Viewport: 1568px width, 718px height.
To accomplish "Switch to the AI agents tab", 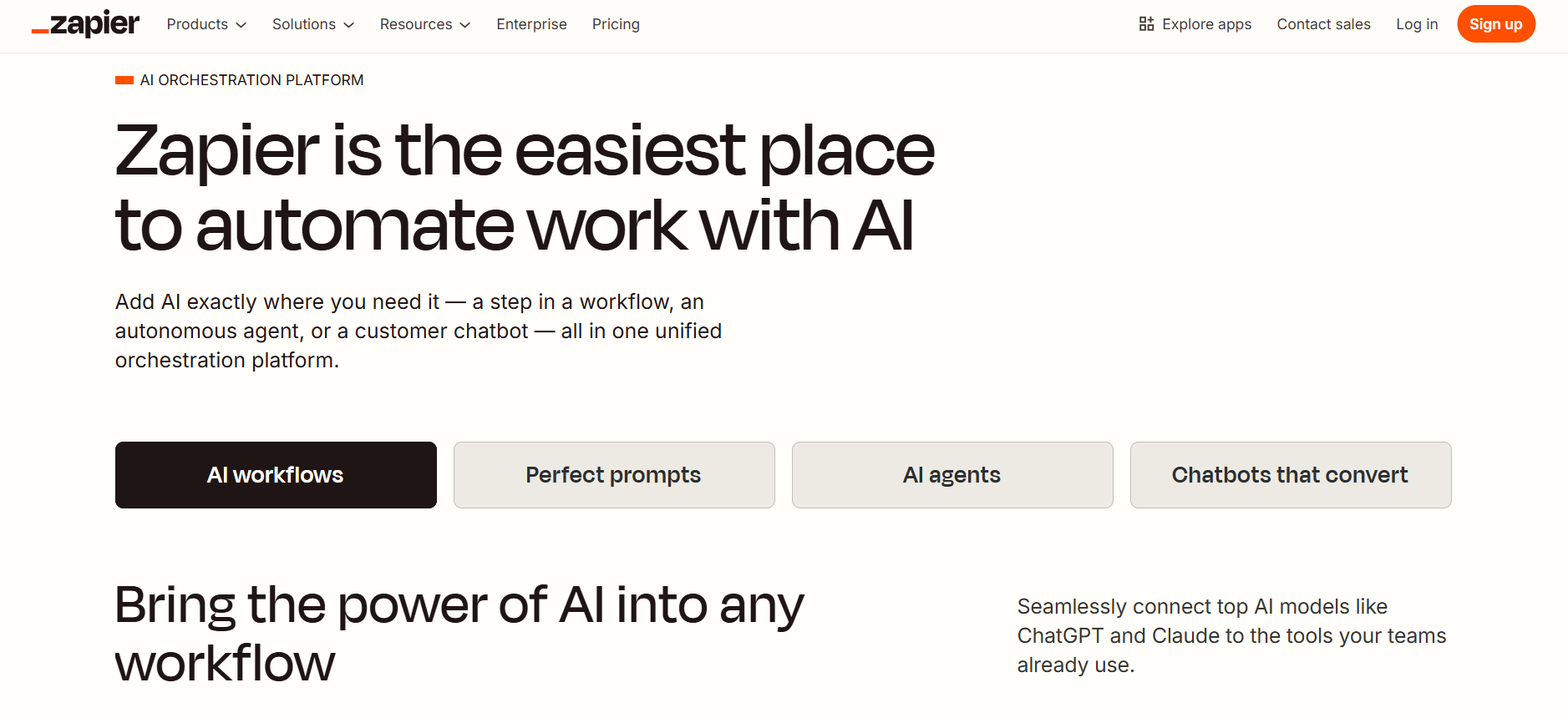I will tap(952, 475).
